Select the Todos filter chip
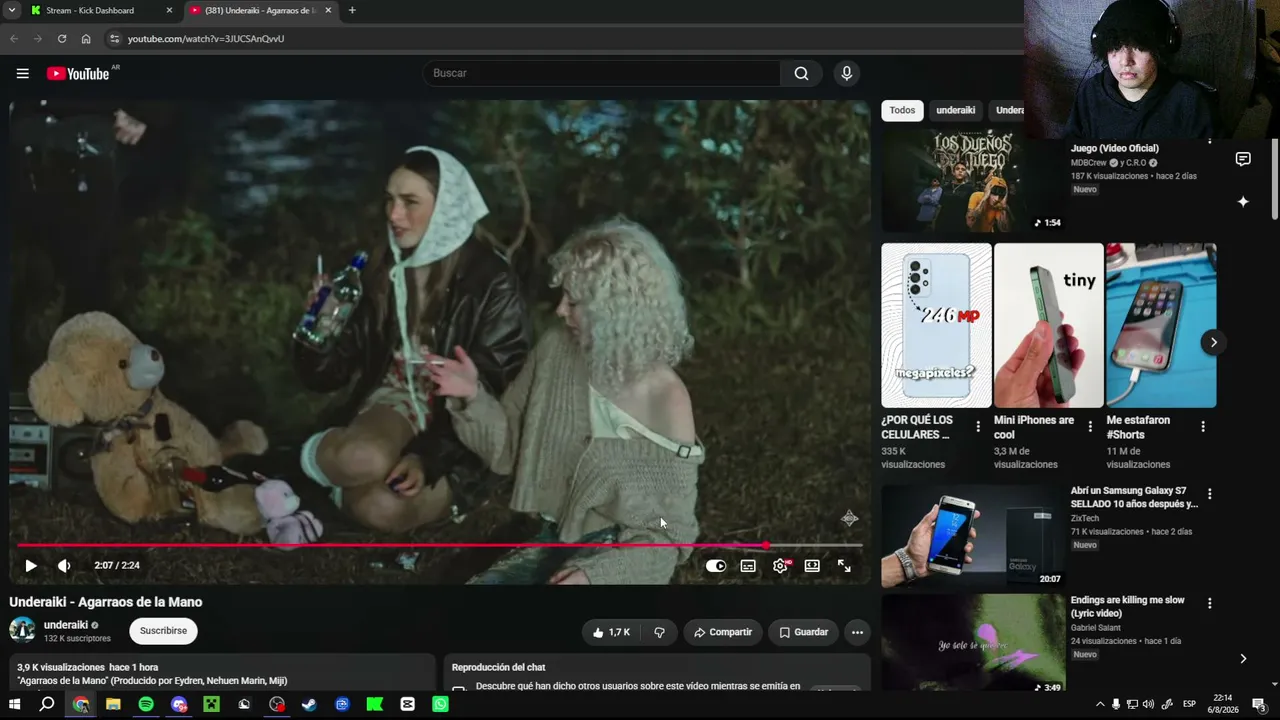1280x720 pixels. coord(902,110)
